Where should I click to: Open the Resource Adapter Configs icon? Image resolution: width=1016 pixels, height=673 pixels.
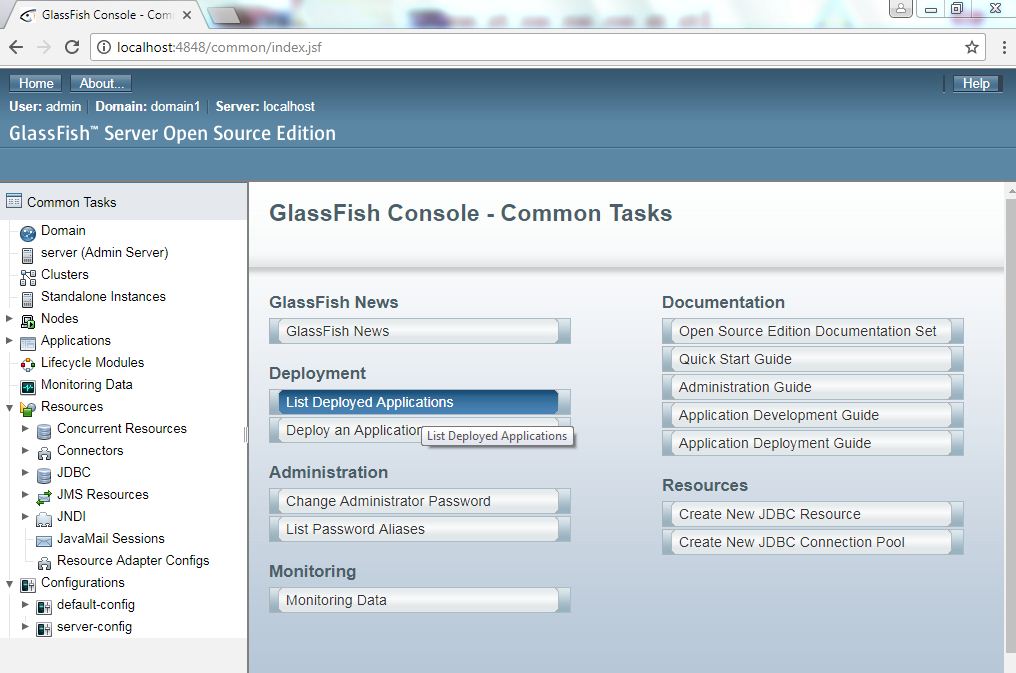click(x=44, y=560)
